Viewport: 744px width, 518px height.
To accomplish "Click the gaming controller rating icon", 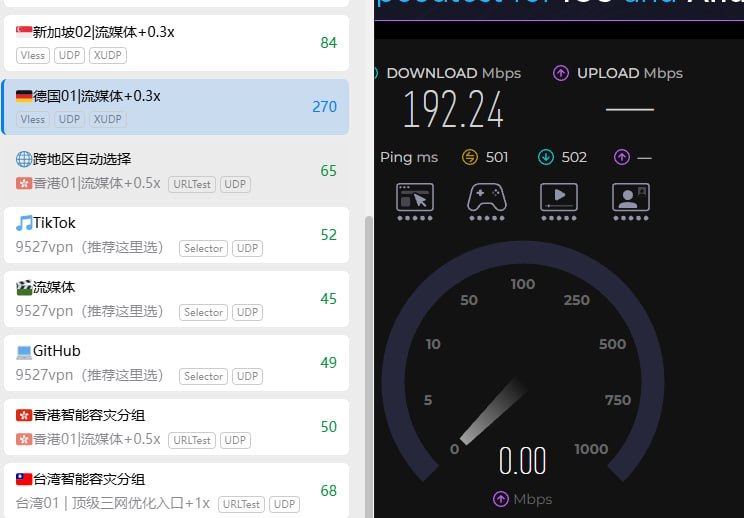I will 487,202.
